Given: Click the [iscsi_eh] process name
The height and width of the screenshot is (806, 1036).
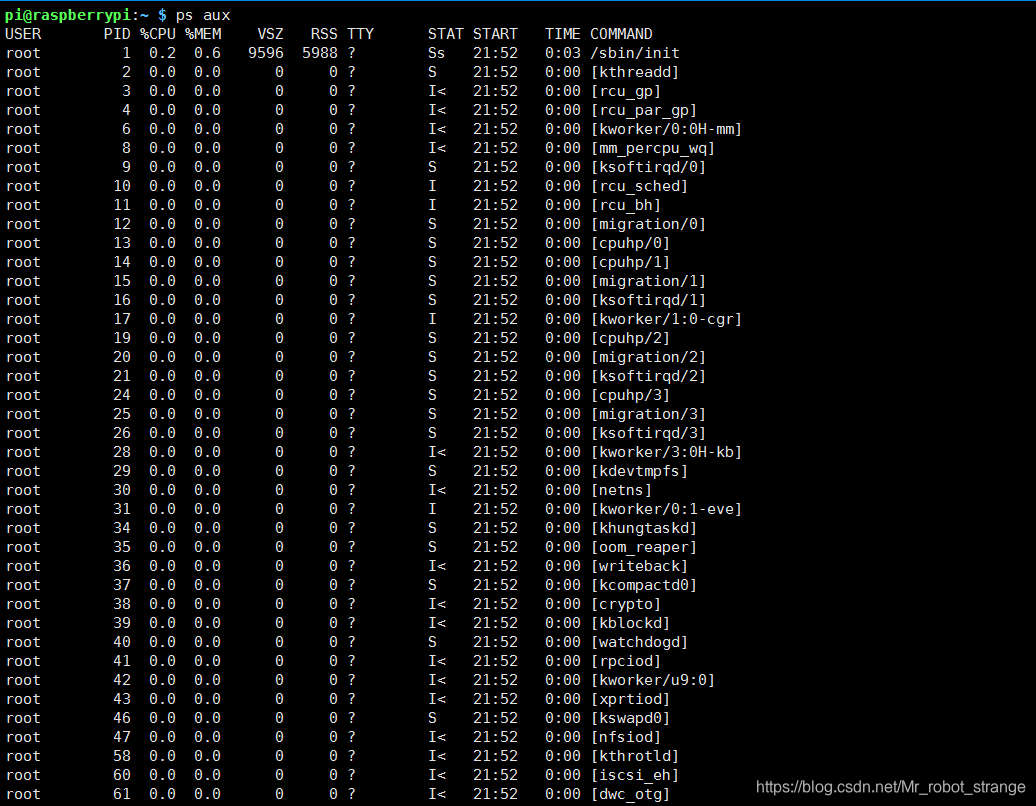Looking at the screenshot, I should (635, 776).
